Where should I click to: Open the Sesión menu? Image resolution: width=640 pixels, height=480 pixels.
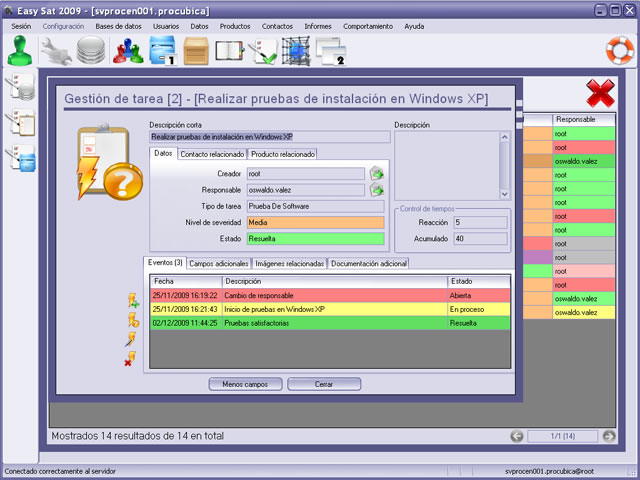(21, 27)
